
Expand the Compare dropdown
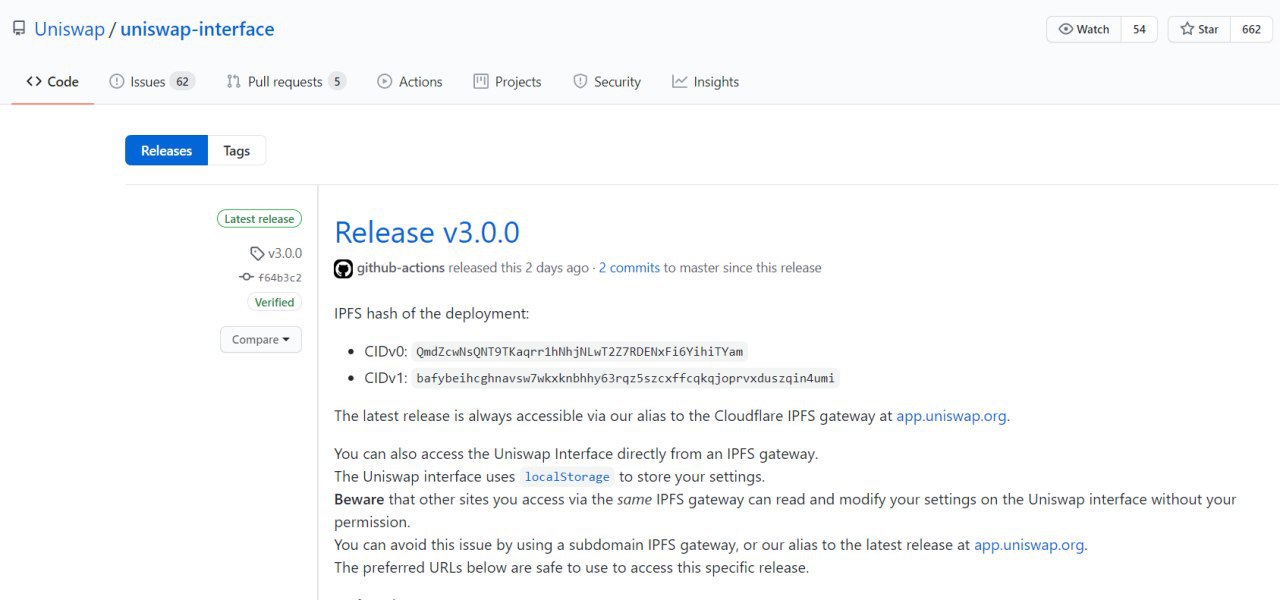coord(261,340)
